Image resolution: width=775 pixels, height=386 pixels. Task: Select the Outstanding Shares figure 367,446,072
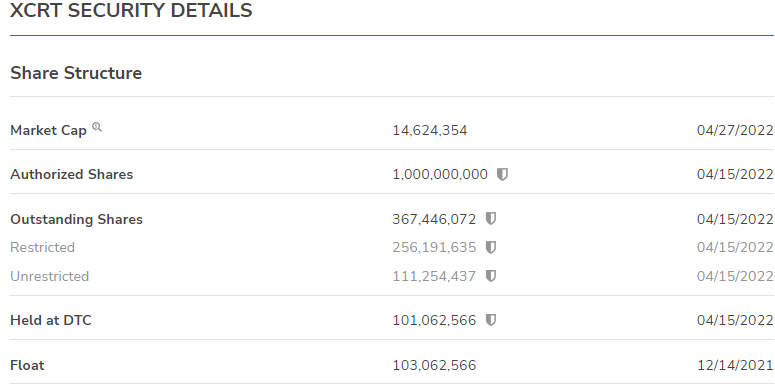click(434, 219)
